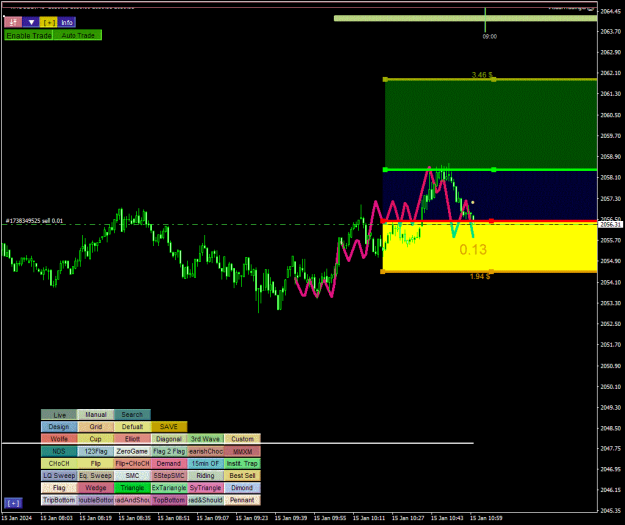Select the Pennant pattern
Viewport: 625px width, 525px height.
(242, 500)
